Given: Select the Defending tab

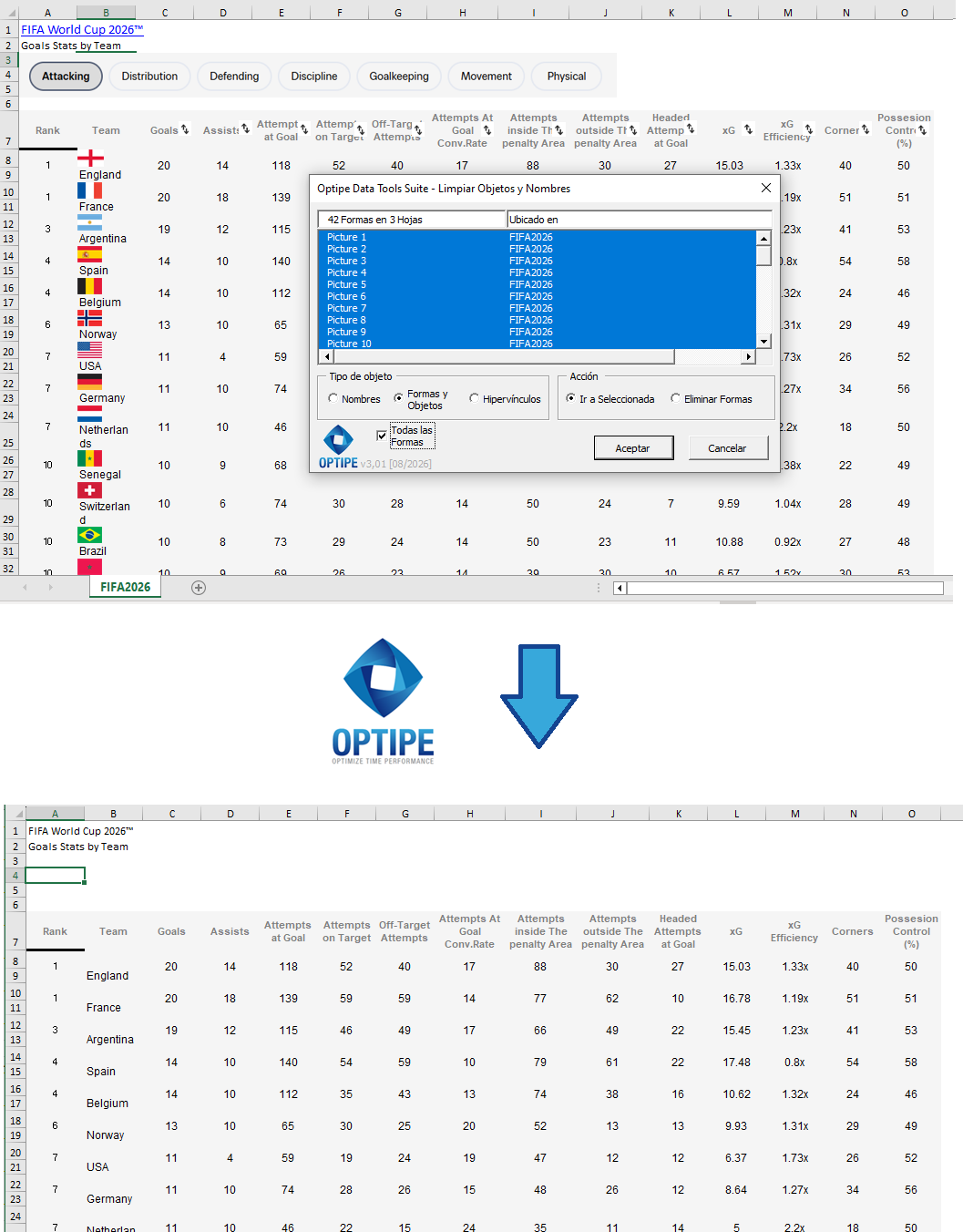Looking at the screenshot, I should coord(234,77).
